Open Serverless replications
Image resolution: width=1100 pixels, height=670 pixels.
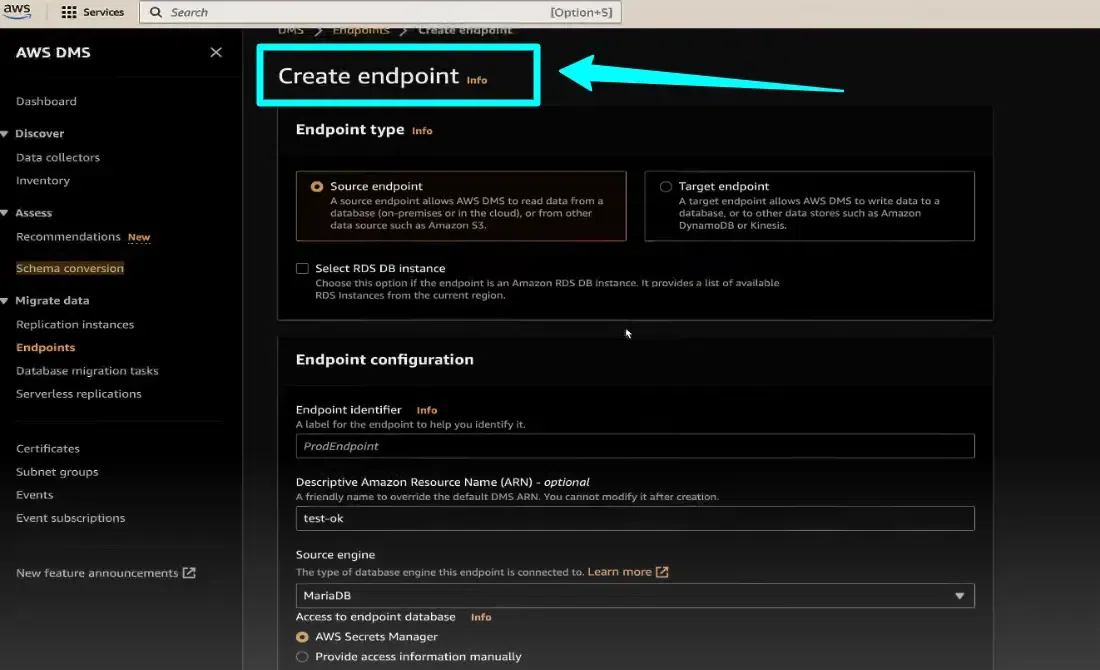pyautogui.click(x=79, y=394)
